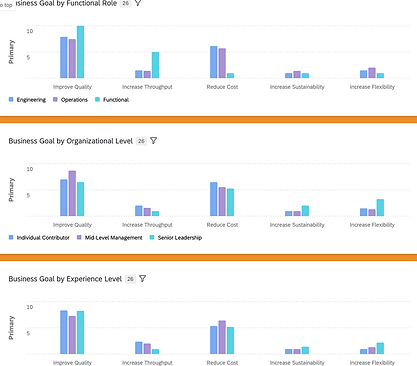Viewport: 417px width, 366px height.
Task: Click Senior Leadership bar for Improve Quality
Action: coord(80,199)
